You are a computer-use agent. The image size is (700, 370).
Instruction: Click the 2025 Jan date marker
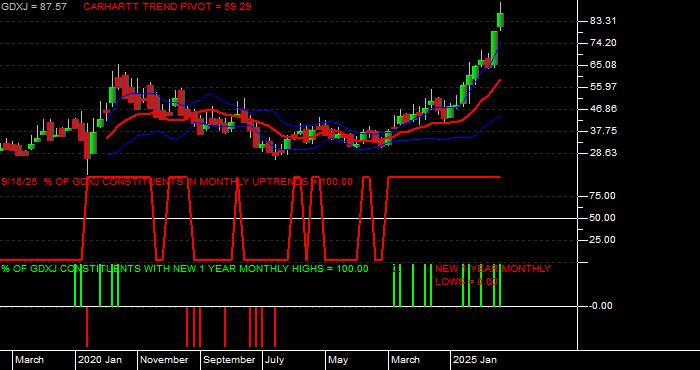[x=475, y=360]
